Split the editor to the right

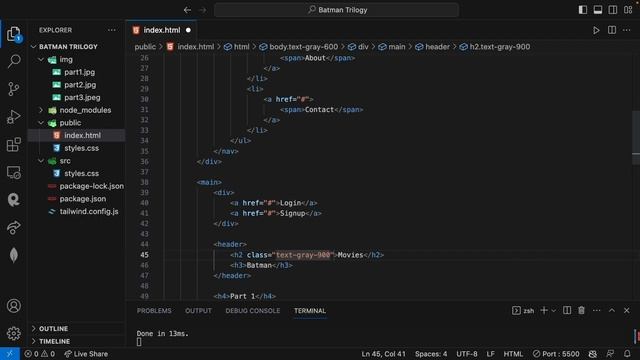click(611, 30)
